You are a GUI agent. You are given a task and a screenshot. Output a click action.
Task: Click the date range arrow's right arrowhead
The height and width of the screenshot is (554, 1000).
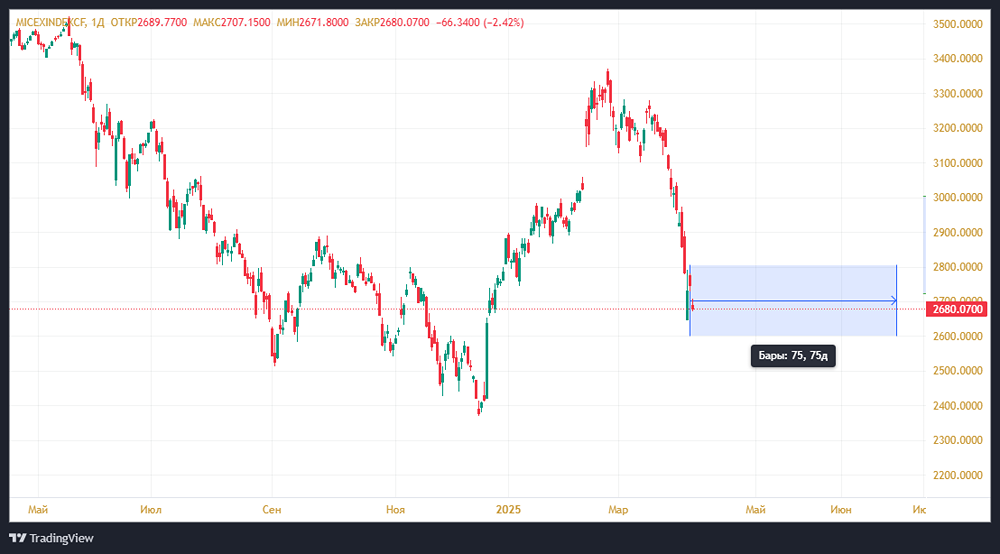(893, 301)
